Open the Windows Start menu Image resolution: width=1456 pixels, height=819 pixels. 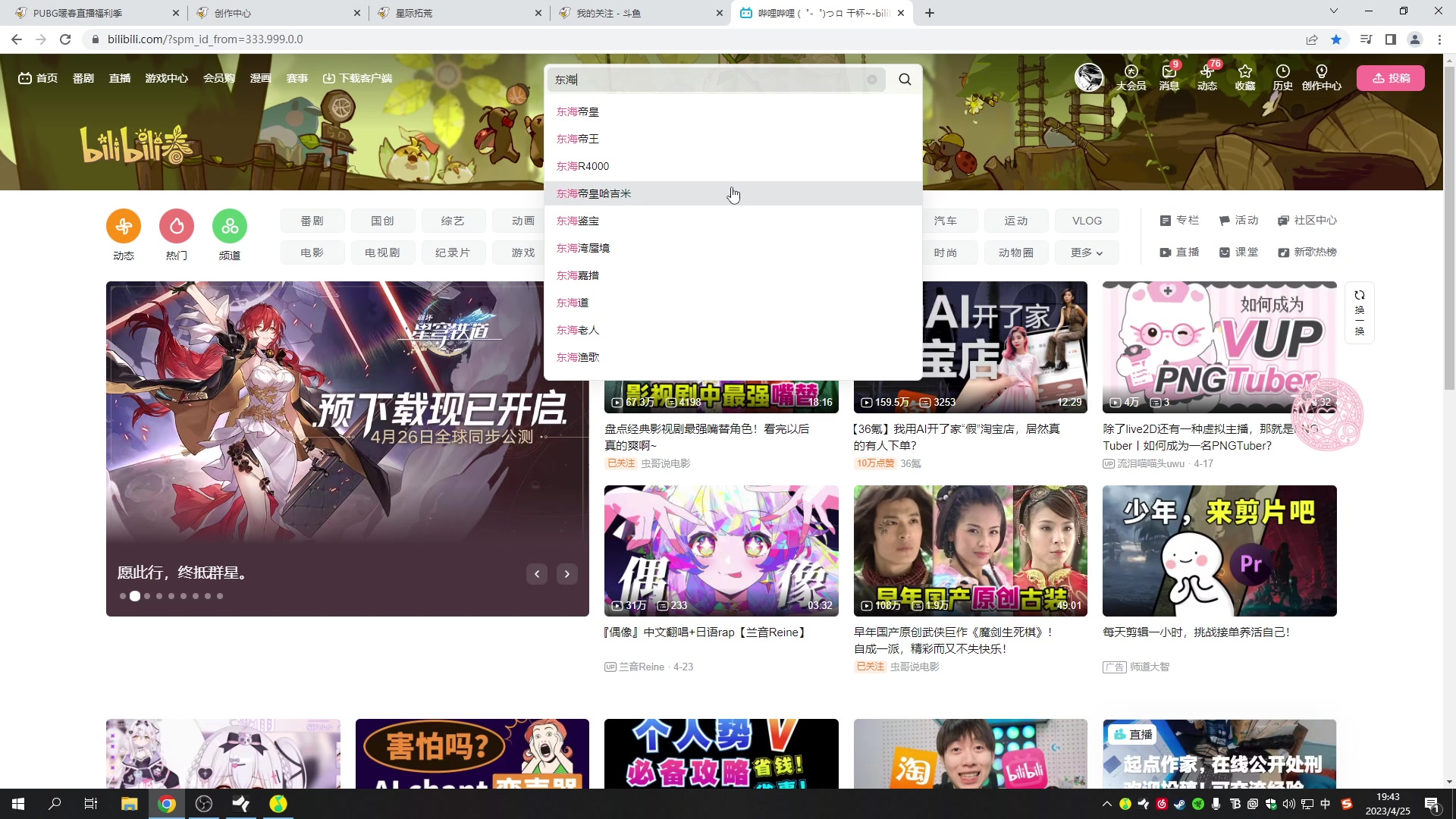[x=18, y=804]
